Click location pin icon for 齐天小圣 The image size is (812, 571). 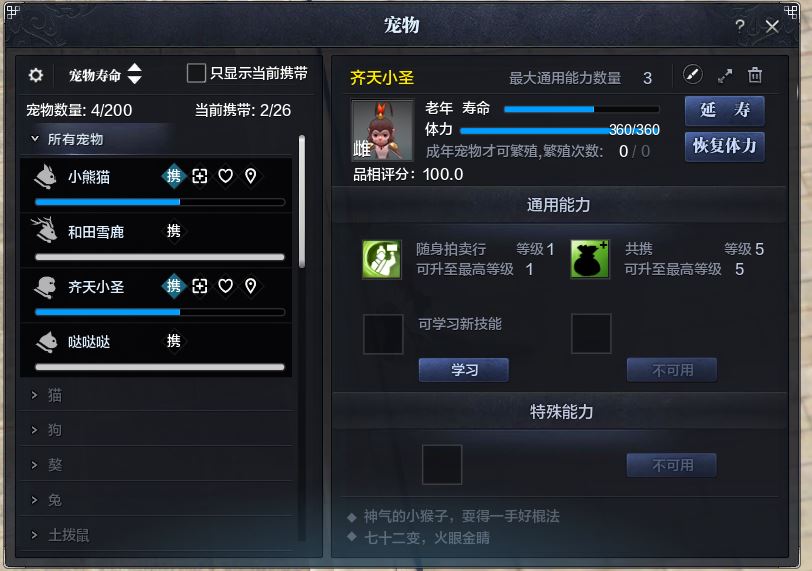pos(251,286)
